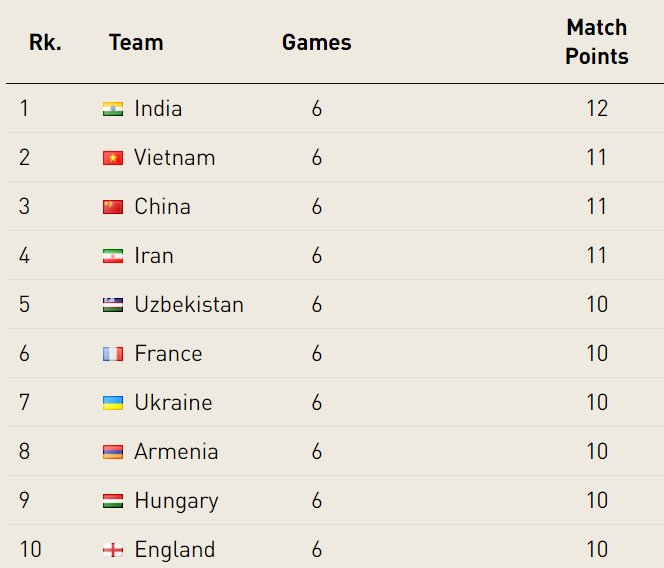Sort by the Team column header
Screen dimensions: 664x568
point(136,42)
